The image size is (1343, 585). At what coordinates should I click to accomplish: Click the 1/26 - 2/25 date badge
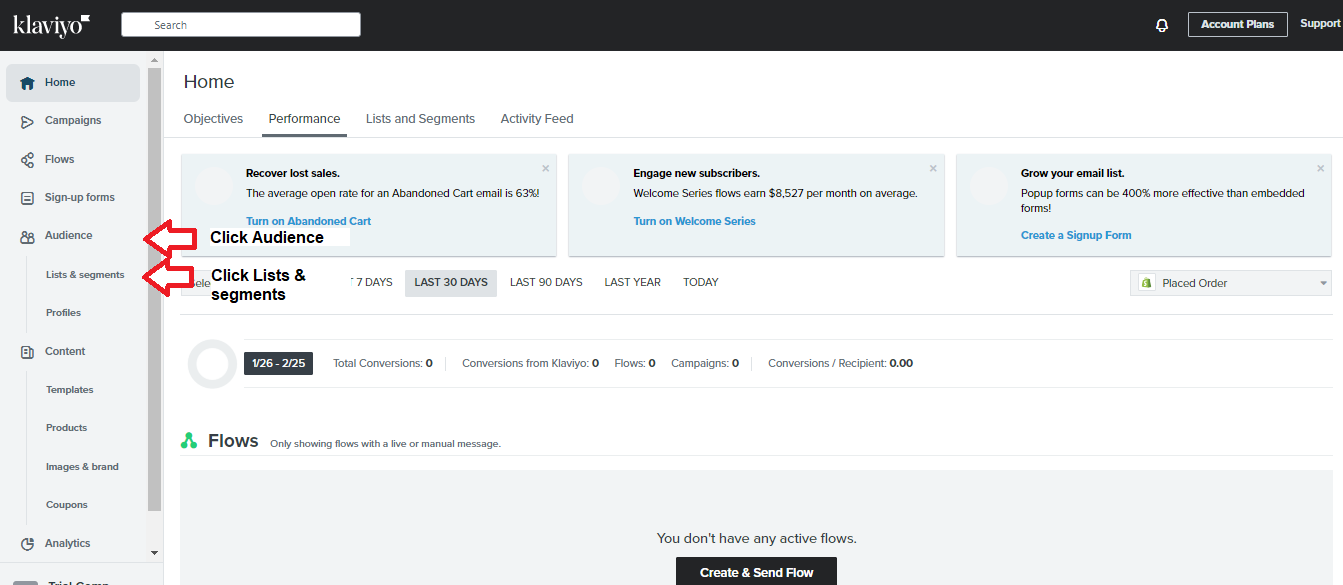278,363
